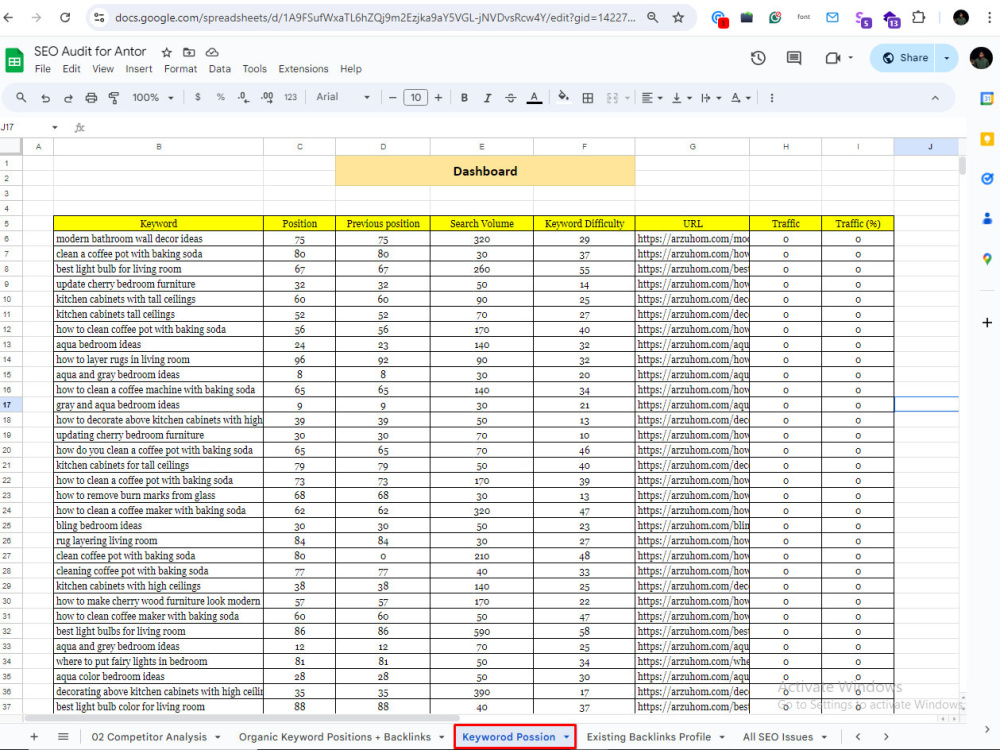Image resolution: width=1000 pixels, height=750 pixels.
Task: Switch to 02 Competitor Analysis tab
Action: pyautogui.click(x=149, y=737)
